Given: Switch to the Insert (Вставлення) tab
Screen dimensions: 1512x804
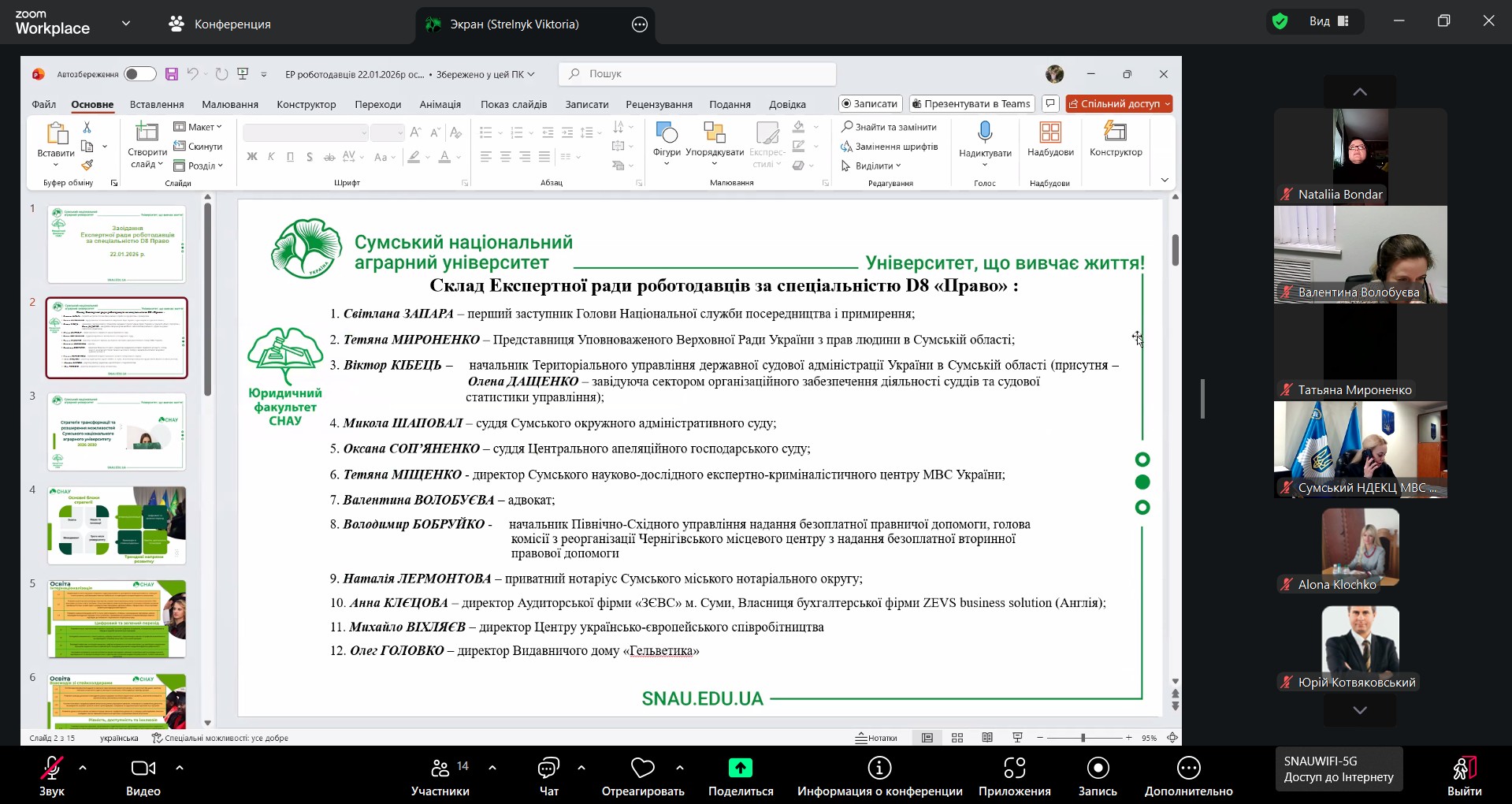Looking at the screenshot, I should [x=157, y=104].
